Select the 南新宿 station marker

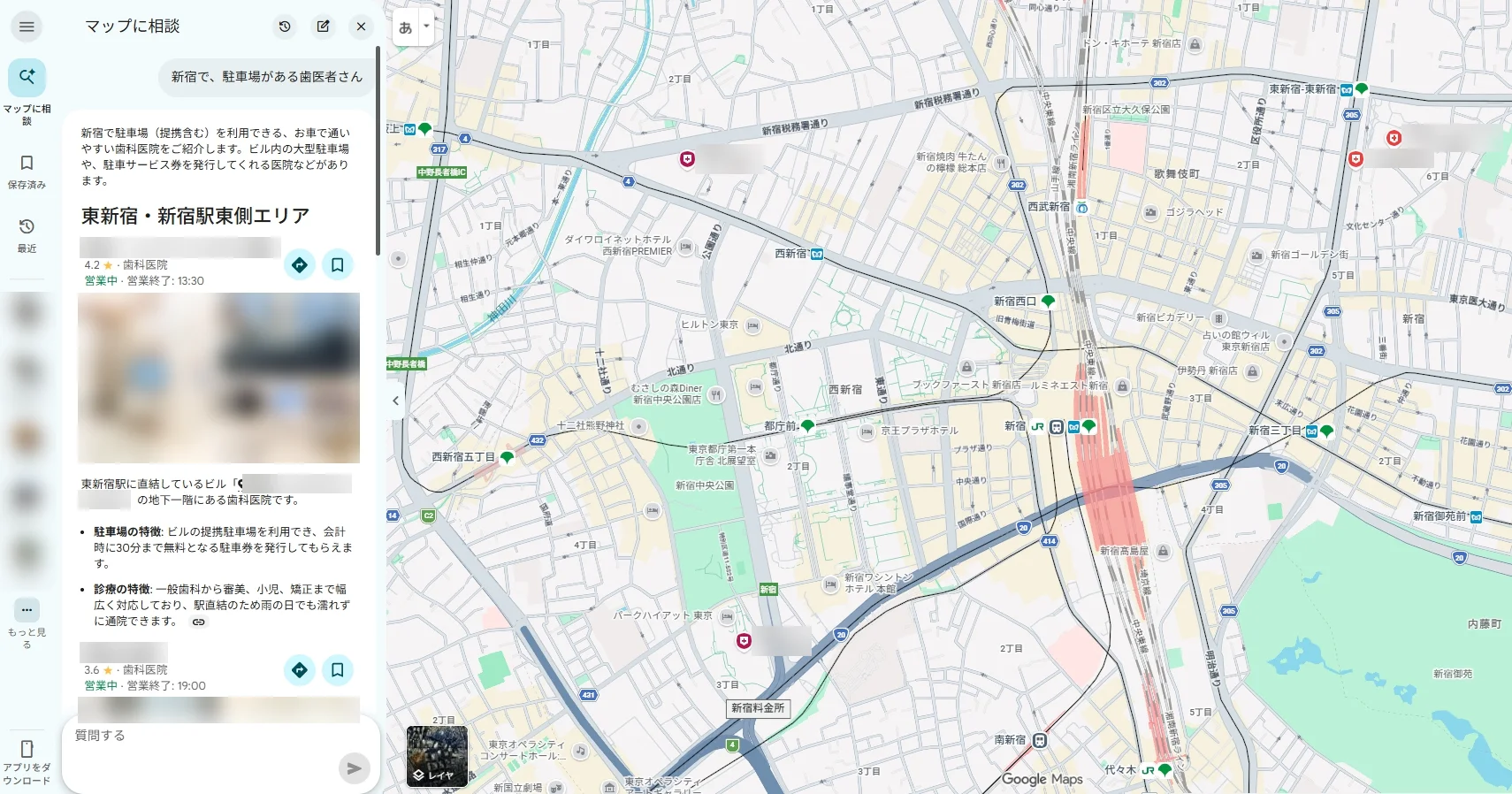[1040, 740]
